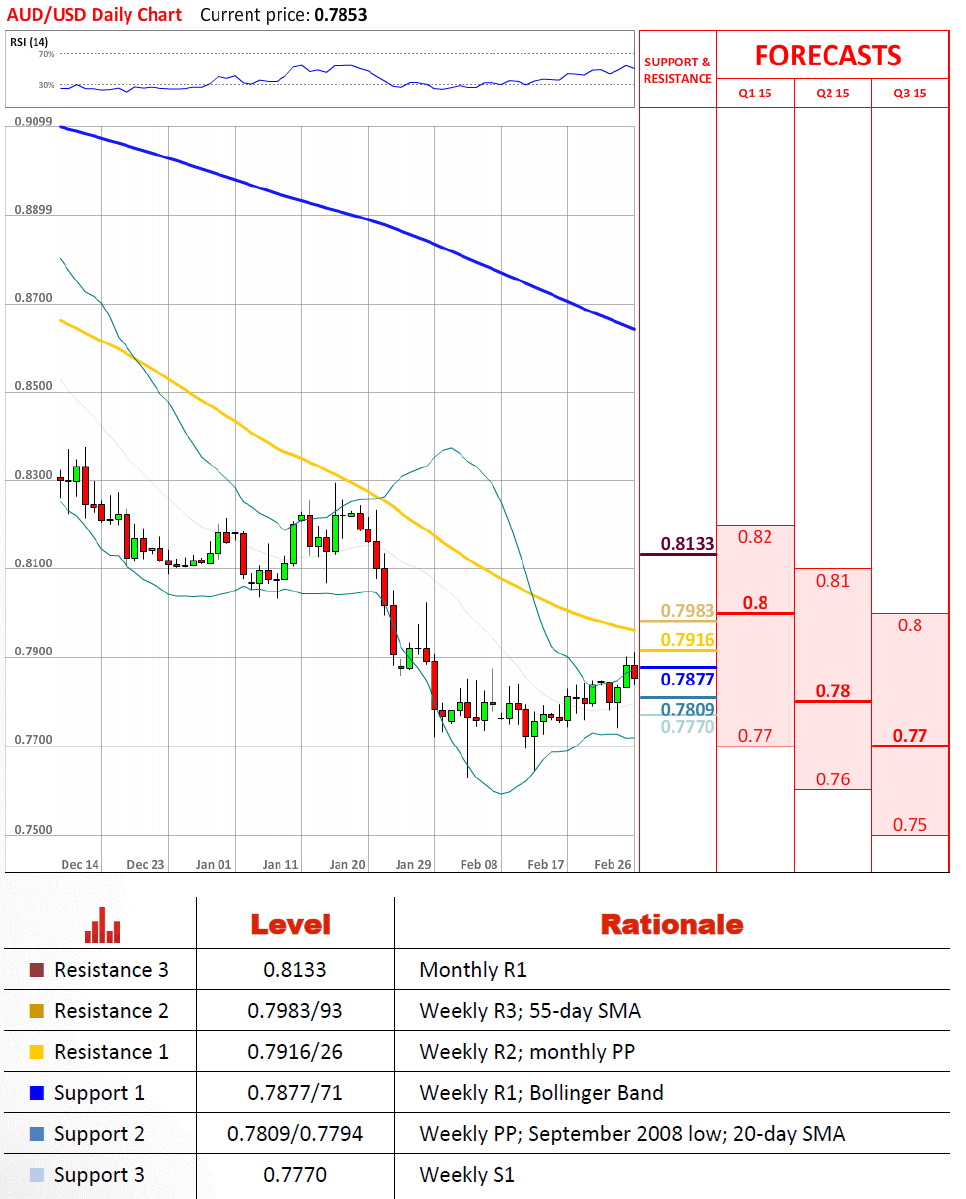Click the Resistance 3 row label
This screenshot has width=966, height=1199.
point(111,970)
